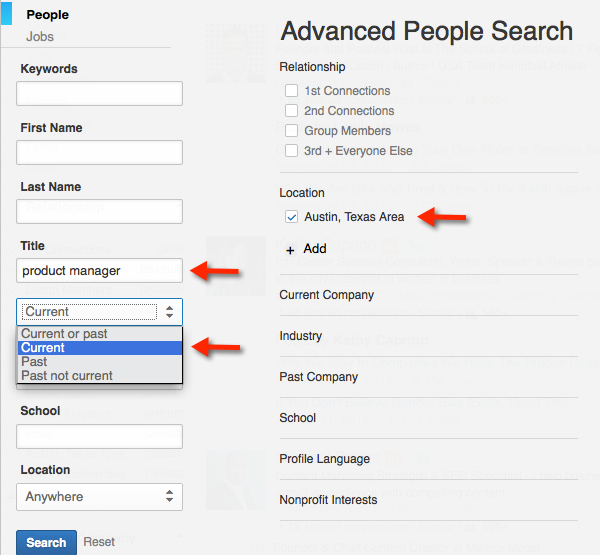Expand the Current Company section
The height and width of the screenshot is (555, 600).
[327, 295]
